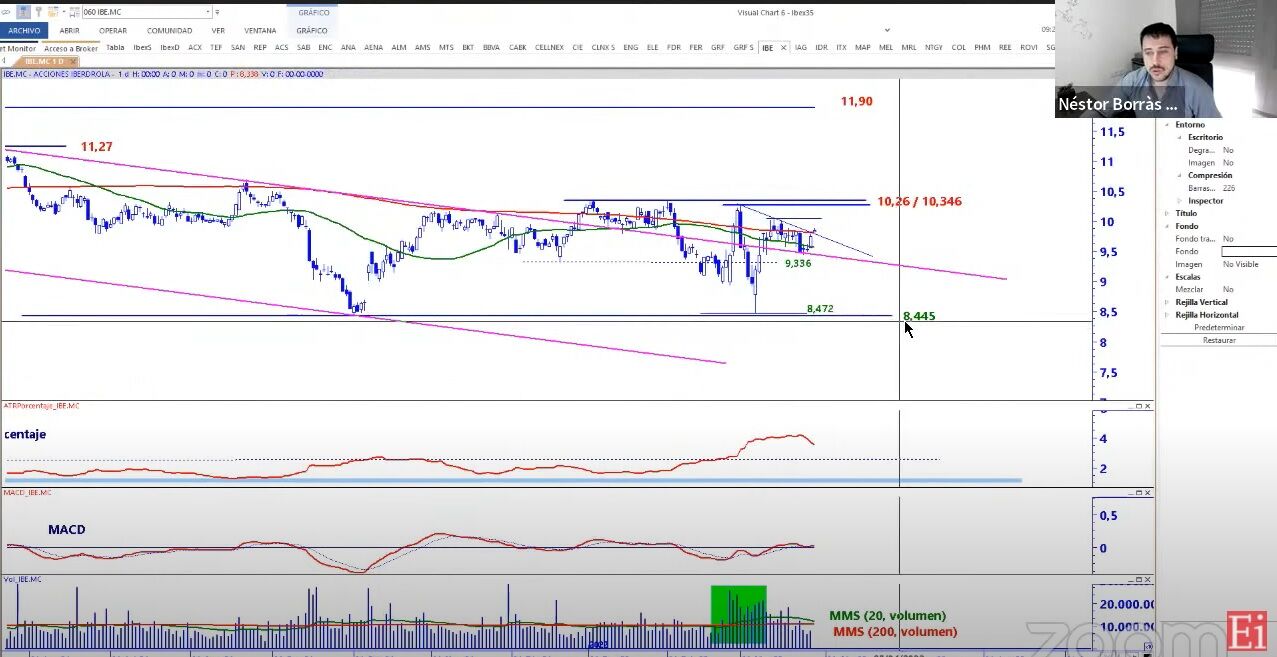Maximize the Vol_IBE.MC volume pane

1138,579
